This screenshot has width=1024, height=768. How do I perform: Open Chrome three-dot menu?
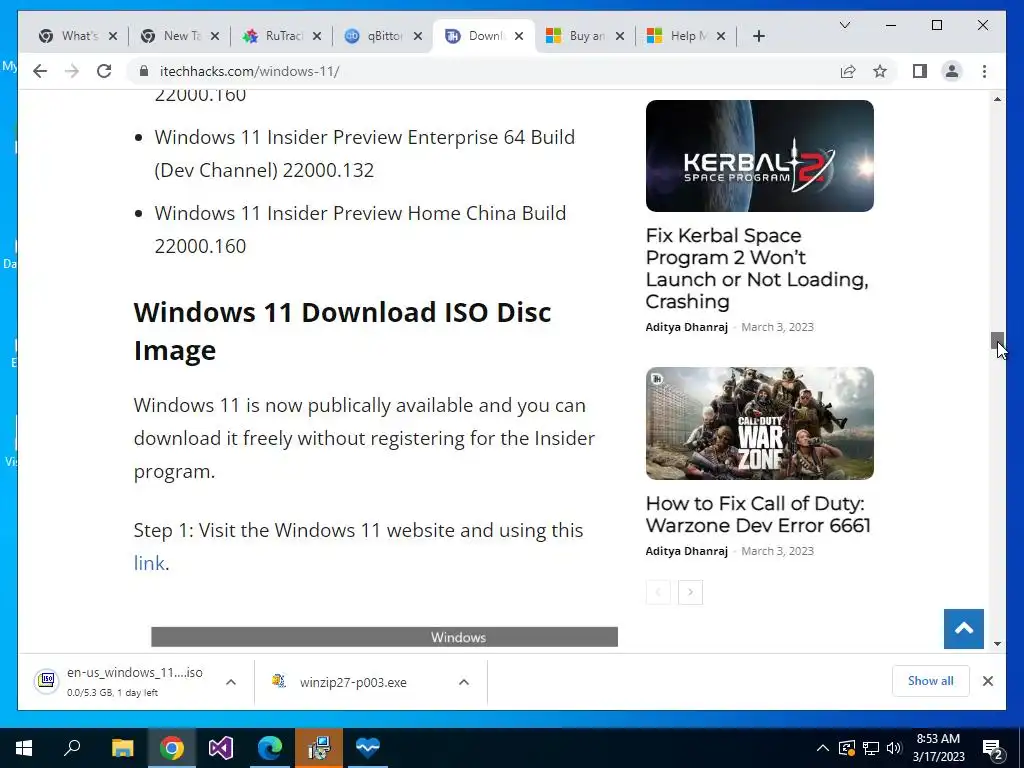pos(984,71)
